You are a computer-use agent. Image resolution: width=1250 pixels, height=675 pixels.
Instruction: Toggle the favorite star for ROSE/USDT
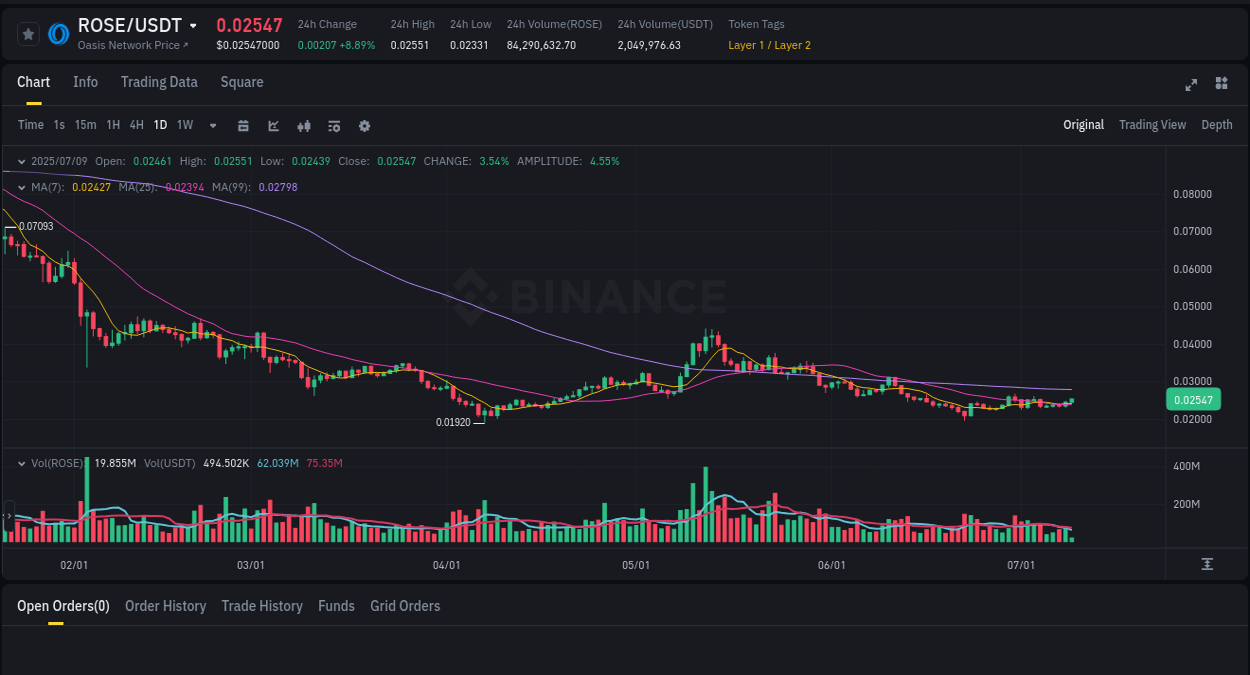click(28, 33)
